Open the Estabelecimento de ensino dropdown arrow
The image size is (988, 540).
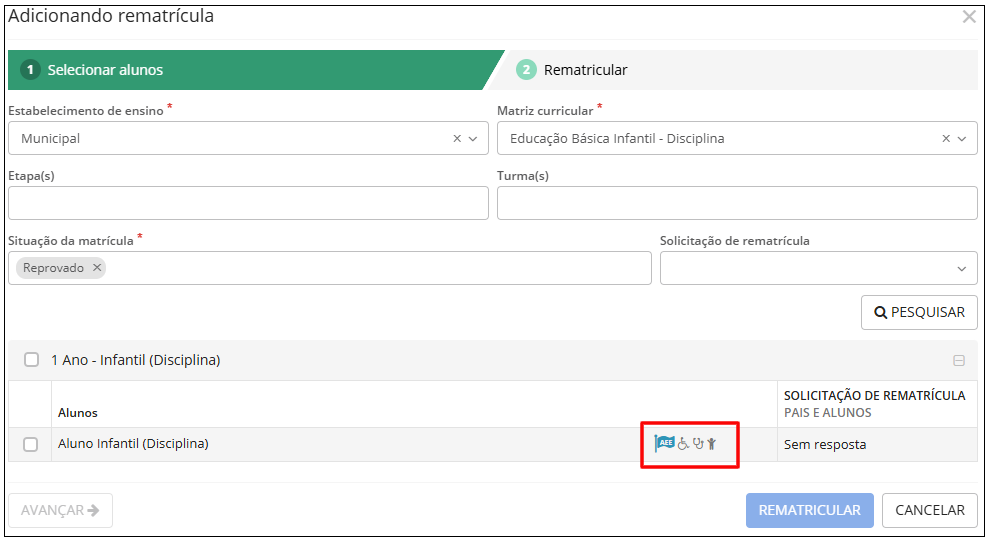tap(473, 139)
